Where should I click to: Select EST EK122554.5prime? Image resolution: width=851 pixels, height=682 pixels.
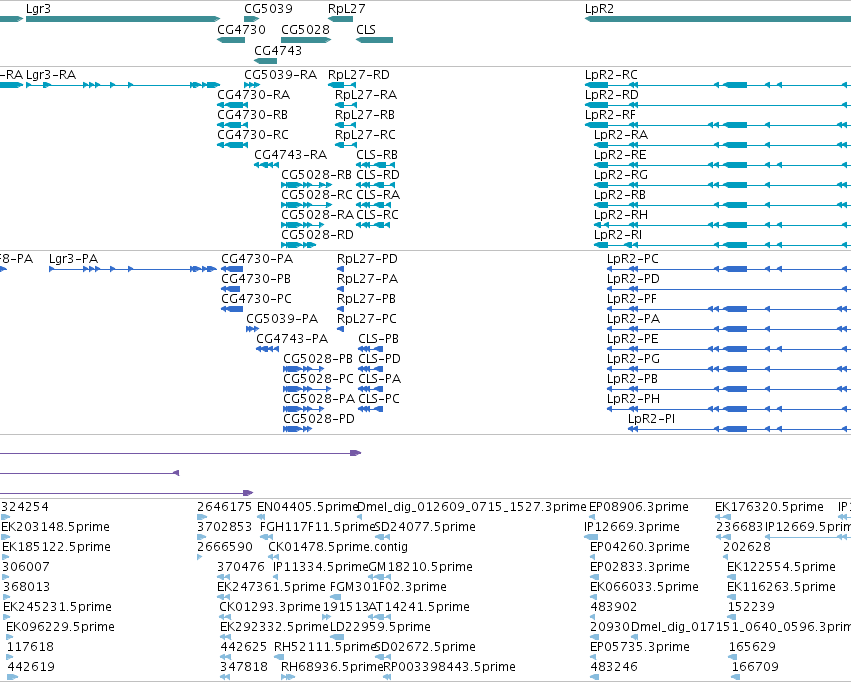[x=781, y=567]
